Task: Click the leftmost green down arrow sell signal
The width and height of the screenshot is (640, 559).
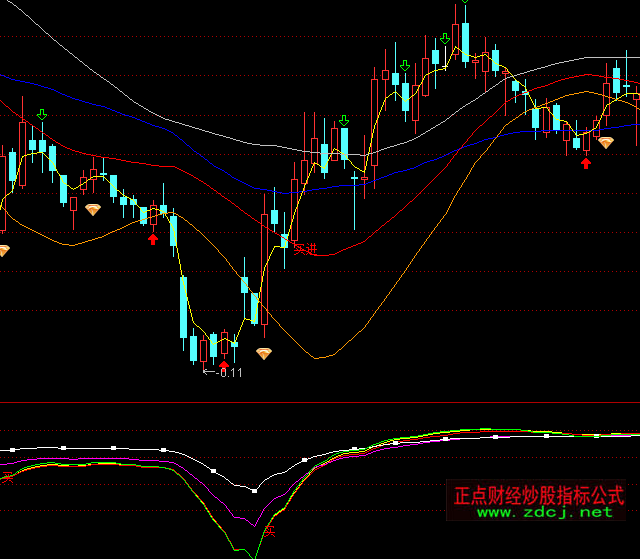Action: click(x=41, y=116)
